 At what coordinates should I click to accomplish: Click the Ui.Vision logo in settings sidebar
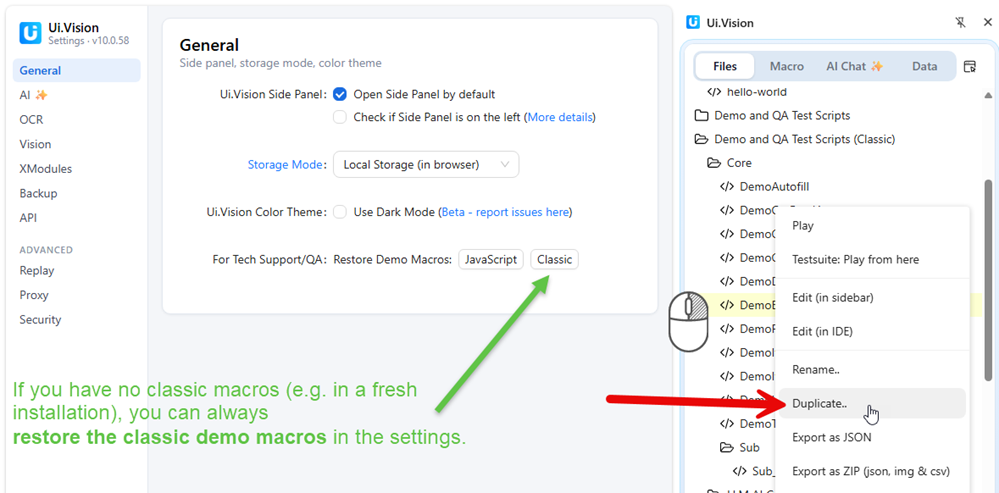pyautogui.click(x=30, y=33)
